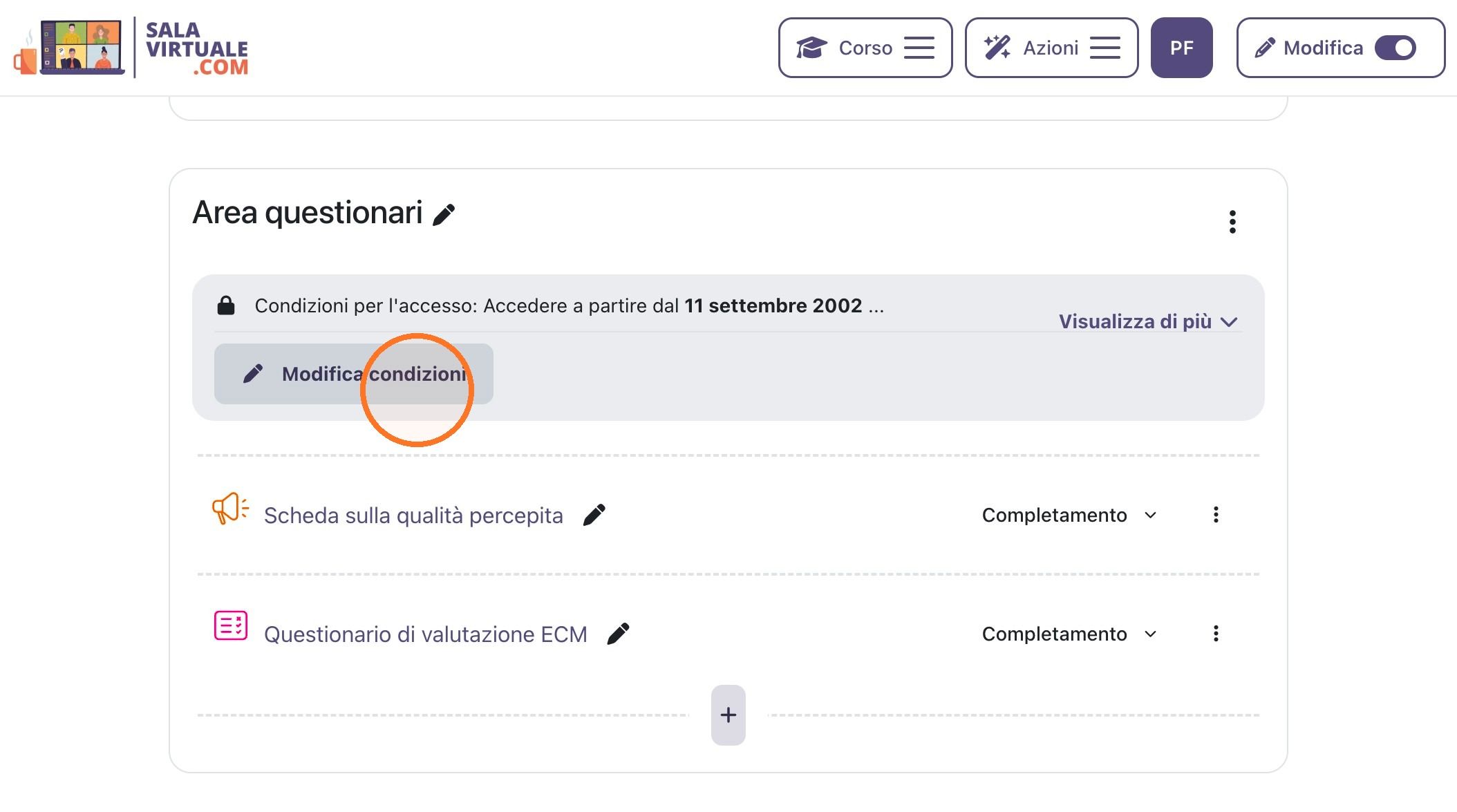Image resolution: width=1457 pixels, height=812 pixels.
Task: Open Completamento dropdown for Scheda sulla qualità percepita
Action: [1069, 515]
